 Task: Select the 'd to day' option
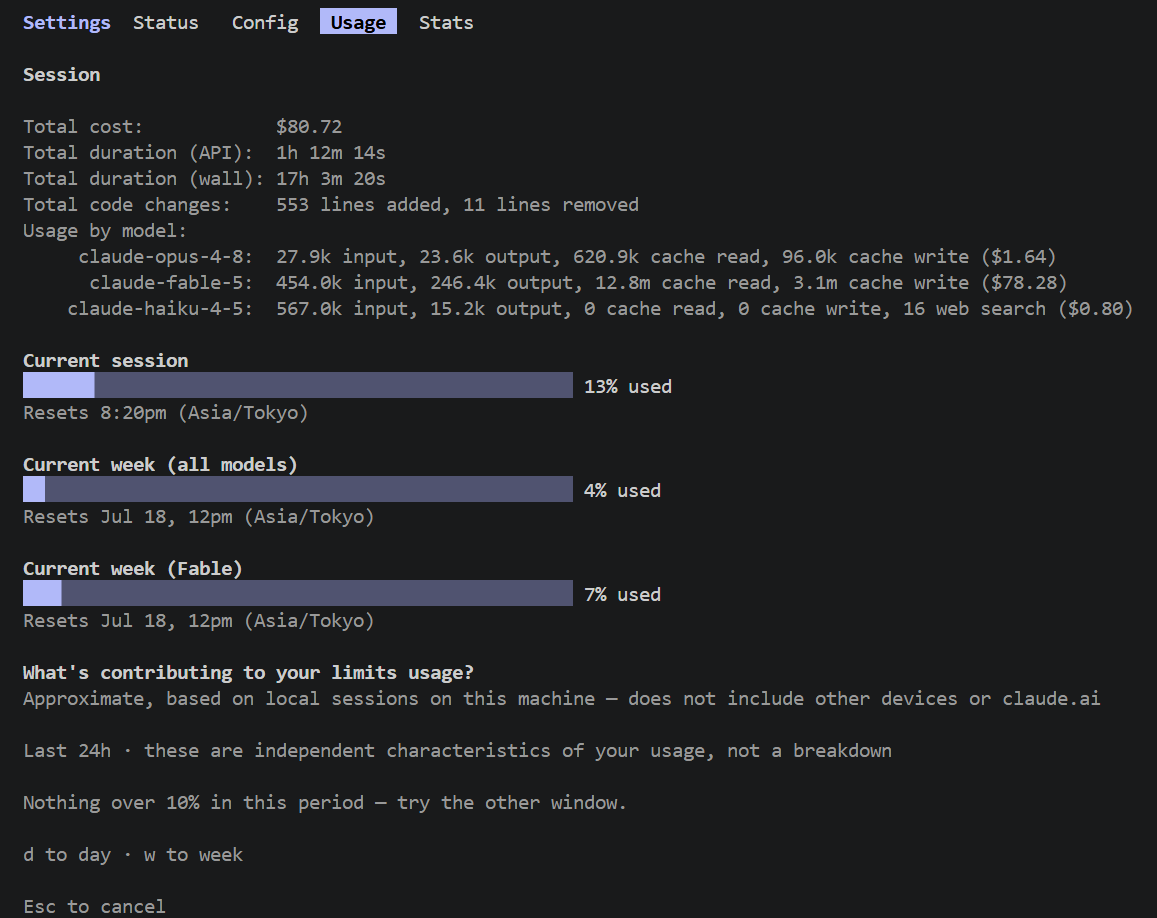(x=66, y=855)
